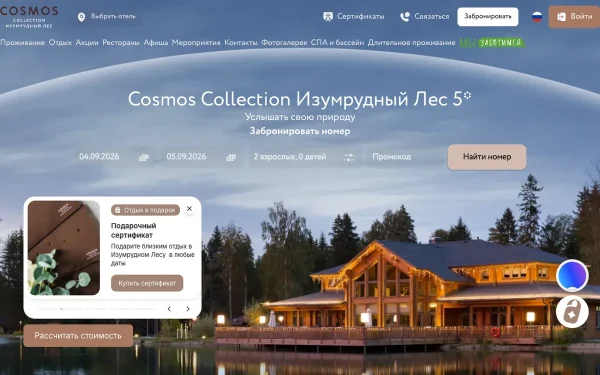The image size is (600, 375).
Task: Open the Контакты menu item
Action: [x=241, y=42]
